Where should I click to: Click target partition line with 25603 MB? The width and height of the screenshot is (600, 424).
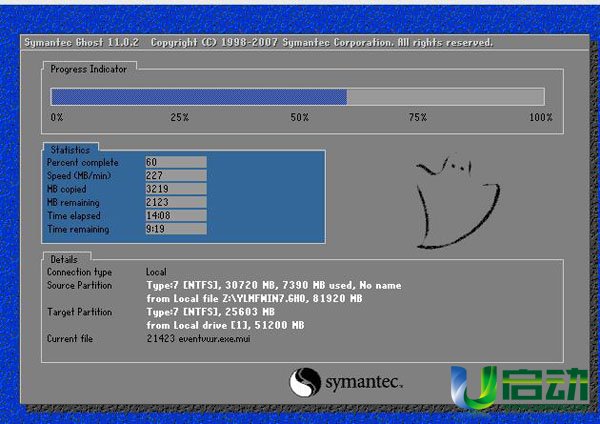(x=210, y=312)
